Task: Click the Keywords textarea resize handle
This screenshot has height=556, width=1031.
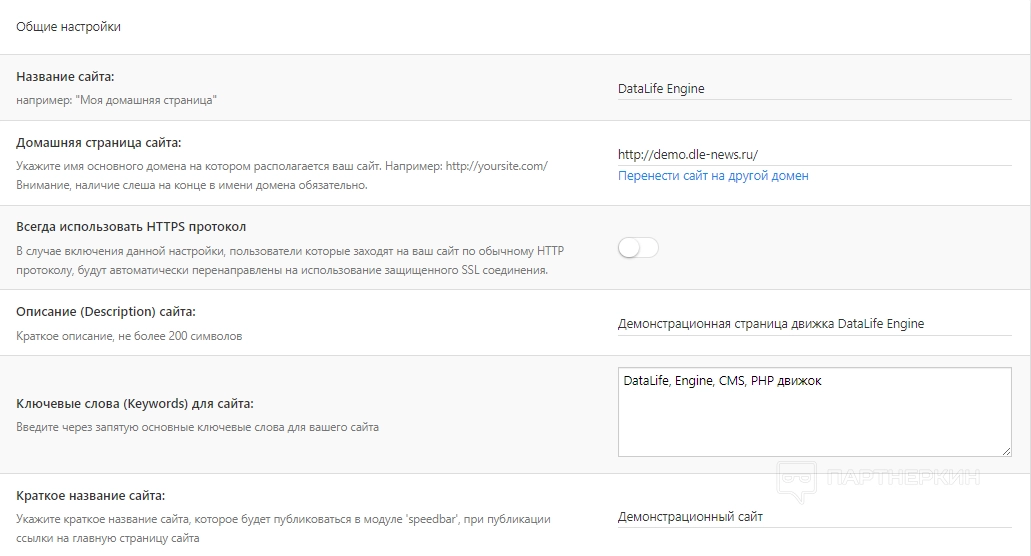Action: pyautogui.click(x=1006, y=451)
